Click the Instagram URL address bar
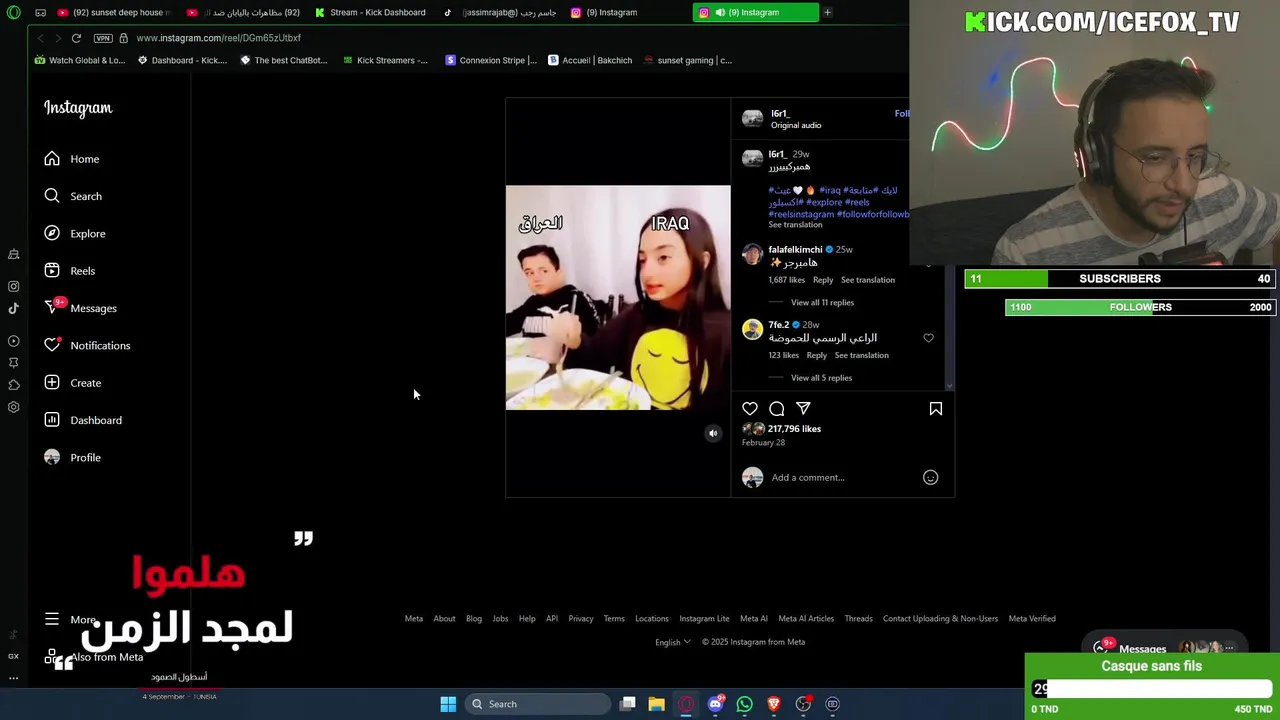This screenshot has height=720, width=1280. (x=218, y=38)
